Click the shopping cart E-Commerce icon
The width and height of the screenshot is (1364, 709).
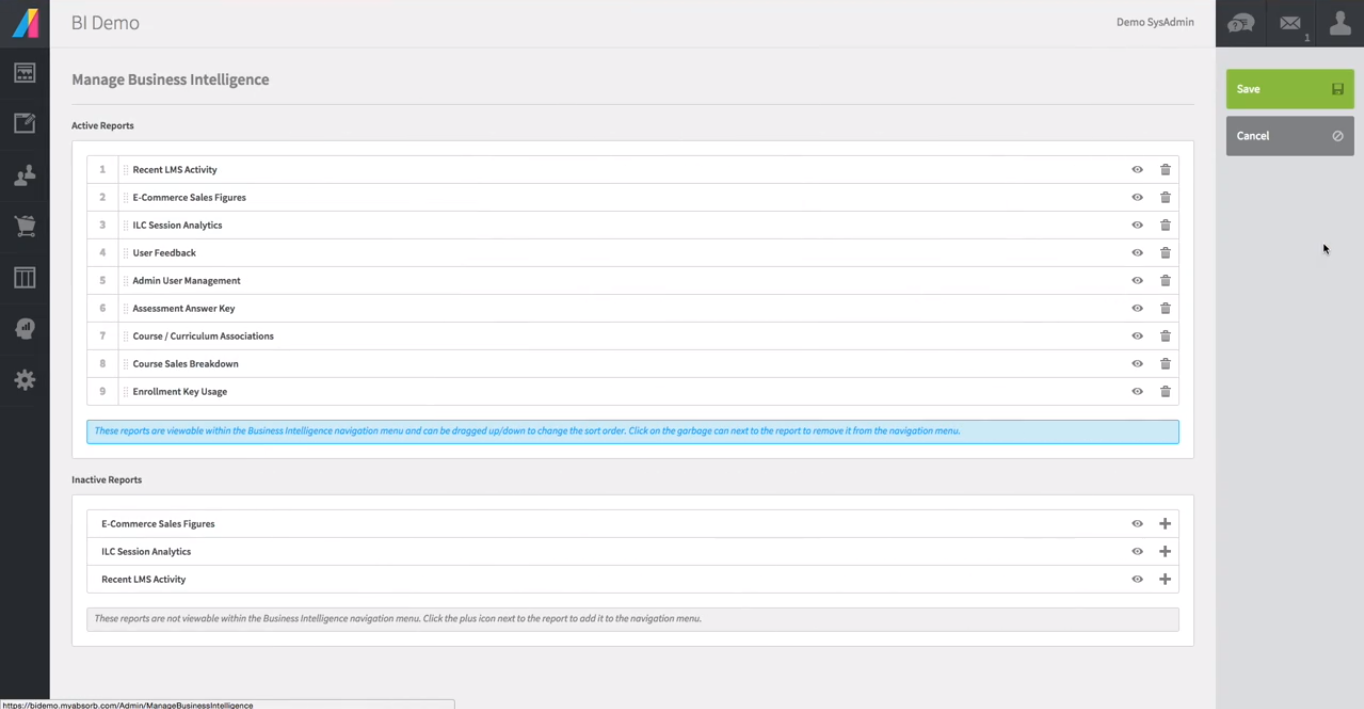(x=24, y=226)
